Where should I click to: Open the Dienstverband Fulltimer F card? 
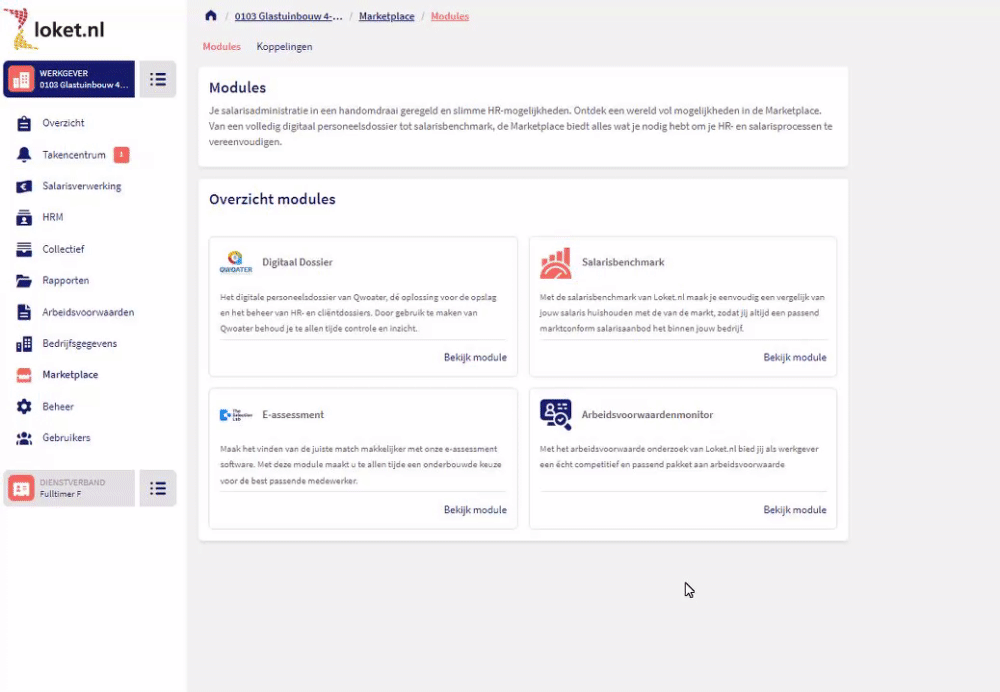[69, 488]
